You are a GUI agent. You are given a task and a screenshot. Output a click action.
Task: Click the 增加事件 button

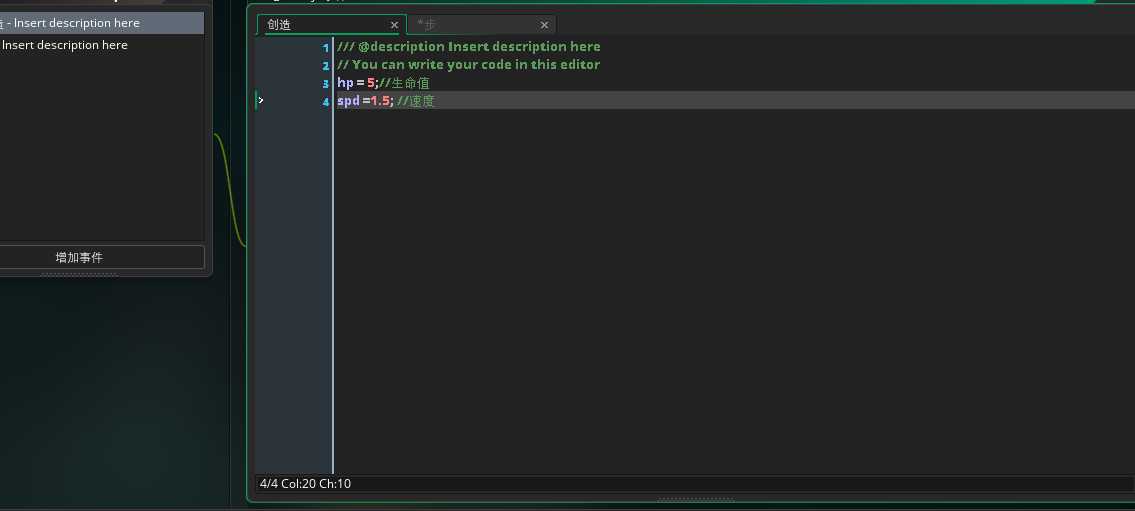(x=101, y=257)
